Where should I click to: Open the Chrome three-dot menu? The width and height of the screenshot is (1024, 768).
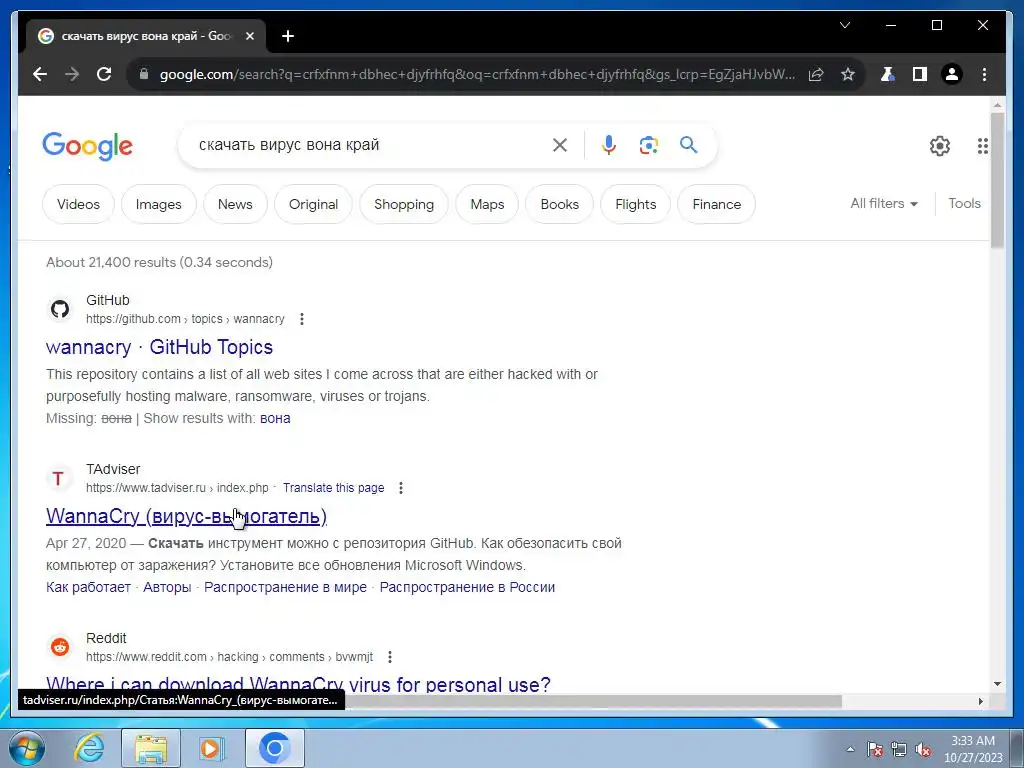984,74
